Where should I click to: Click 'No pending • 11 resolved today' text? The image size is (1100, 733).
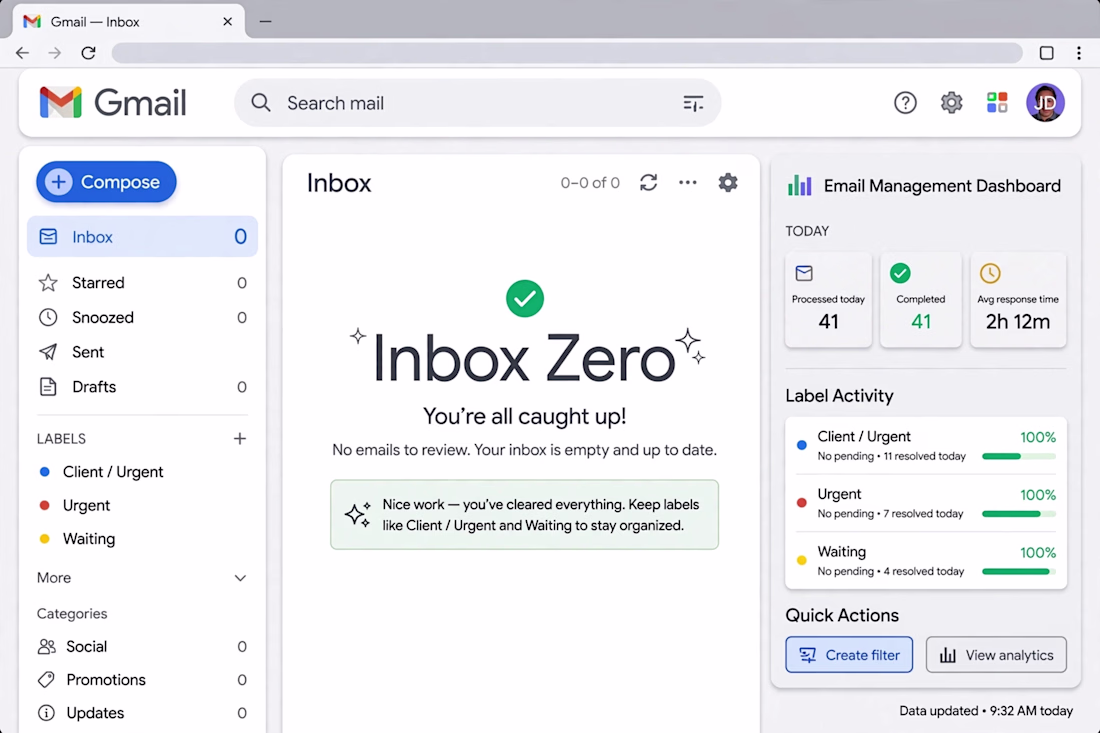pos(892,456)
